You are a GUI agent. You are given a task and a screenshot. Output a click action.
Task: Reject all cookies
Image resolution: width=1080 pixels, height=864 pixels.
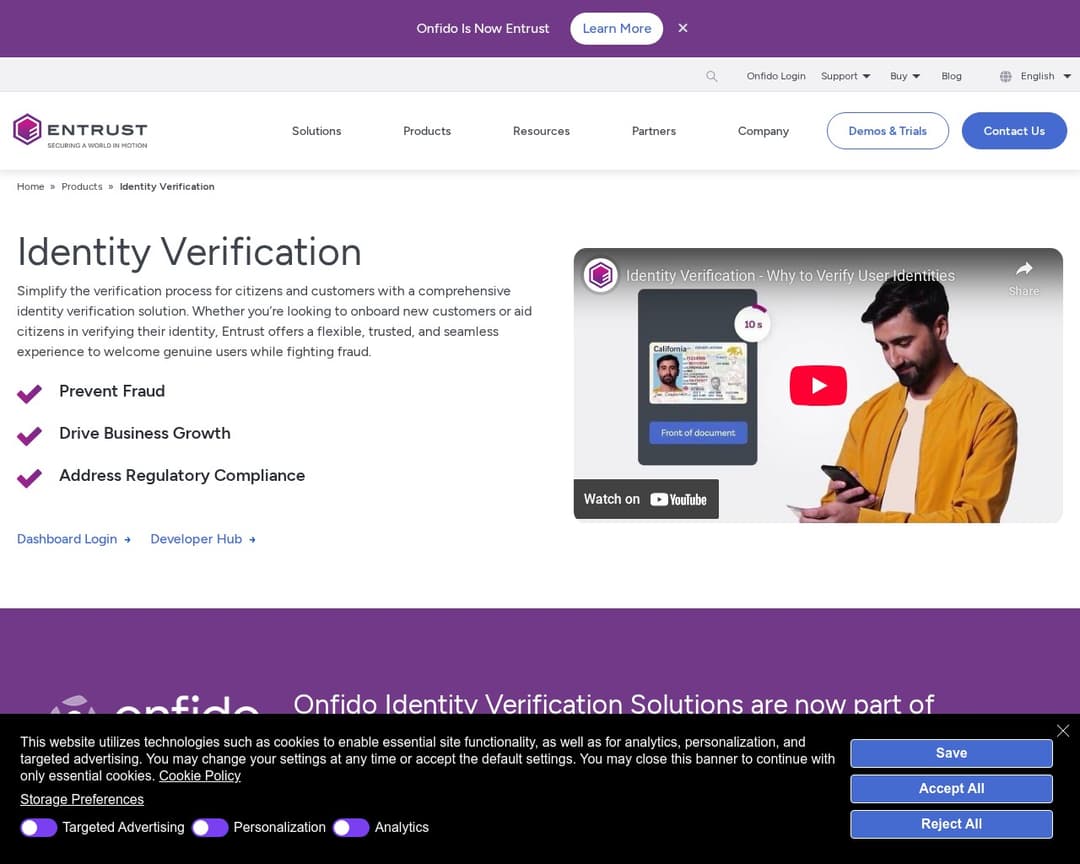951,824
